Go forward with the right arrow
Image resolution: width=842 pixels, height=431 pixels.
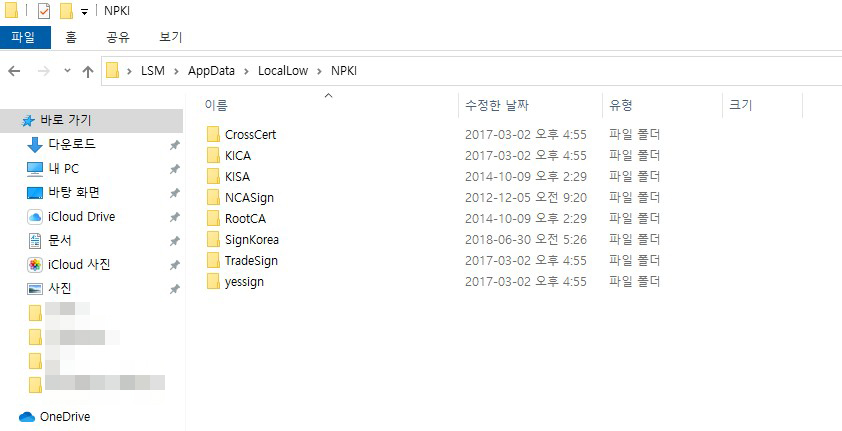click(x=43, y=71)
